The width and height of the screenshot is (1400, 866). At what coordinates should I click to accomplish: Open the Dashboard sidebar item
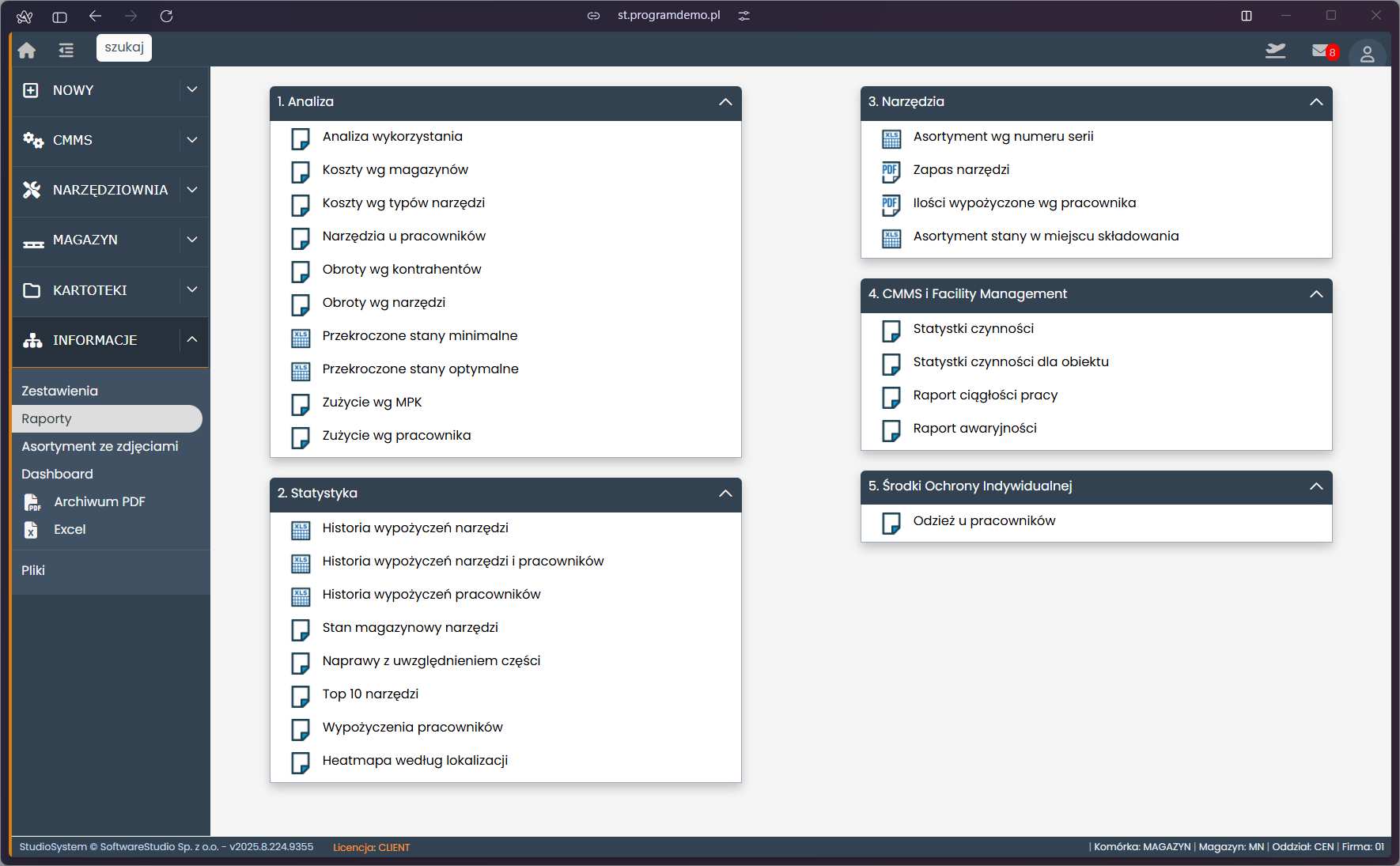58,474
